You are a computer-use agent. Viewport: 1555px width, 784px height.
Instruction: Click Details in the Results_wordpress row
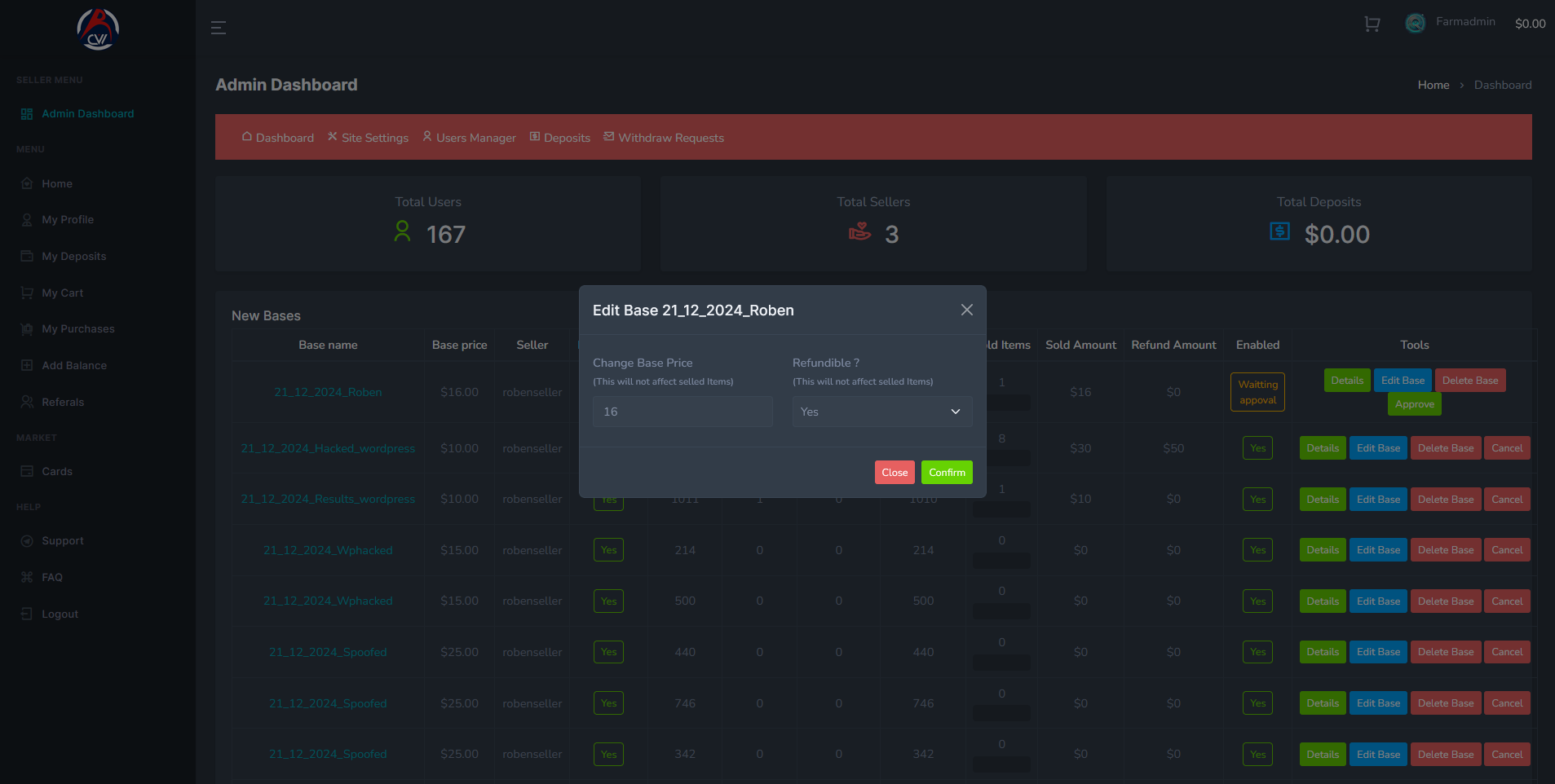pos(1323,500)
